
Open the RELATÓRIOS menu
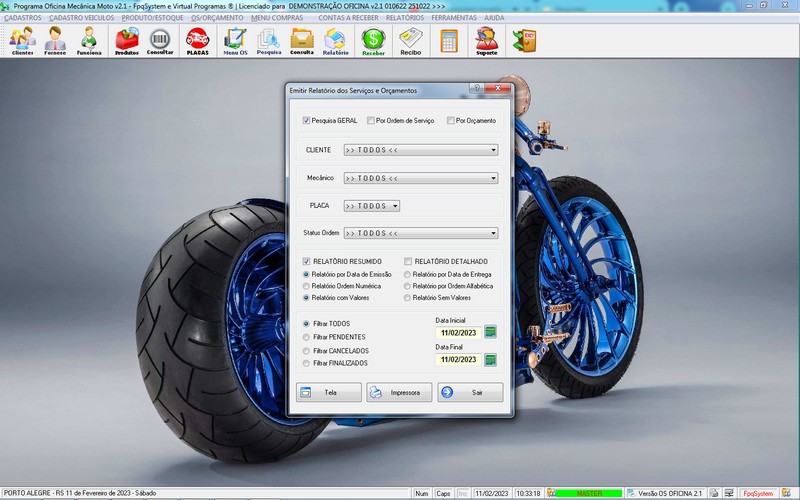pyautogui.click(x=405, y=18)
